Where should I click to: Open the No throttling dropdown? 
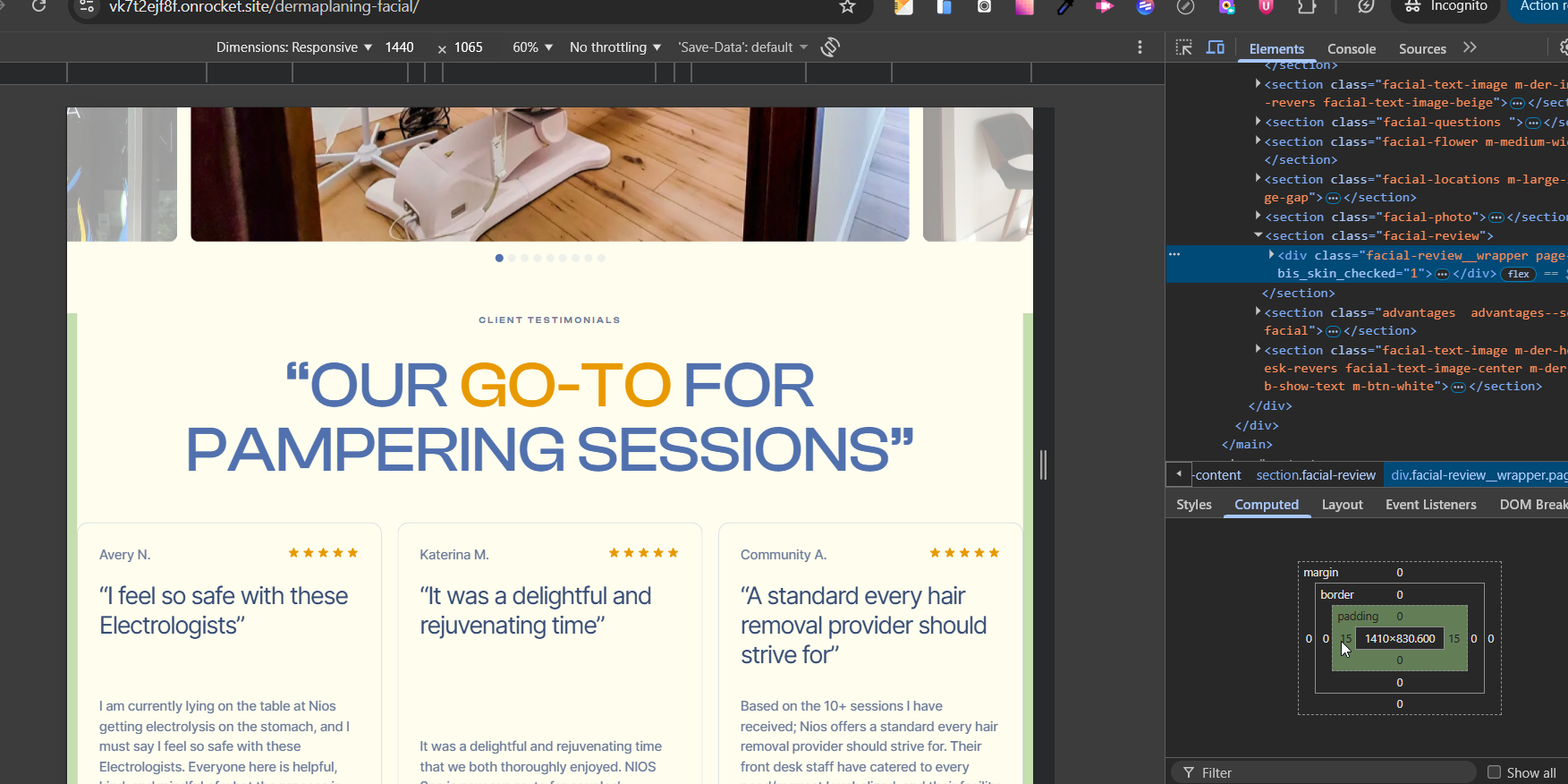click(x=615, y=47)
